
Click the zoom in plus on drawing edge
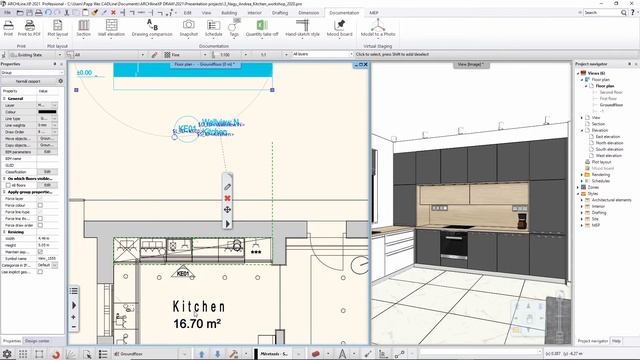click(73, 317)
